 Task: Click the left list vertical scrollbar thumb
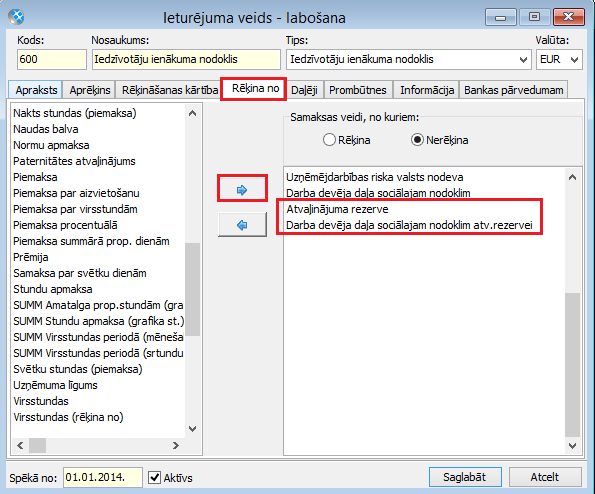point(192,289)
